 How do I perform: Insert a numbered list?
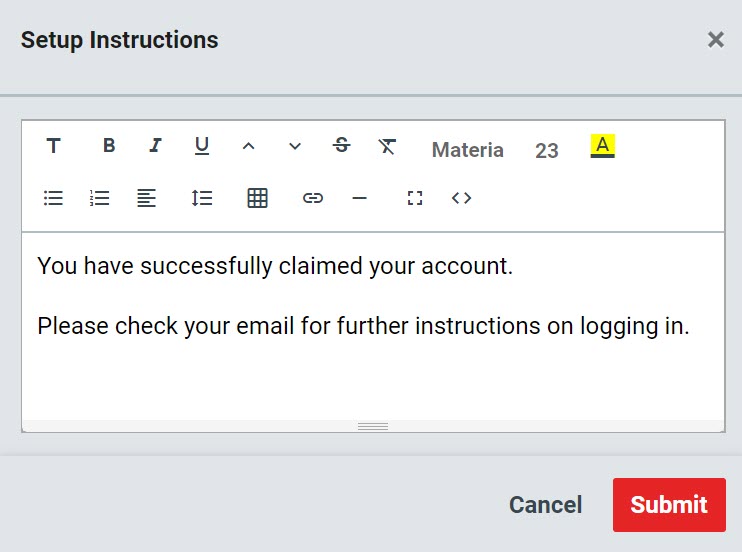99,198
